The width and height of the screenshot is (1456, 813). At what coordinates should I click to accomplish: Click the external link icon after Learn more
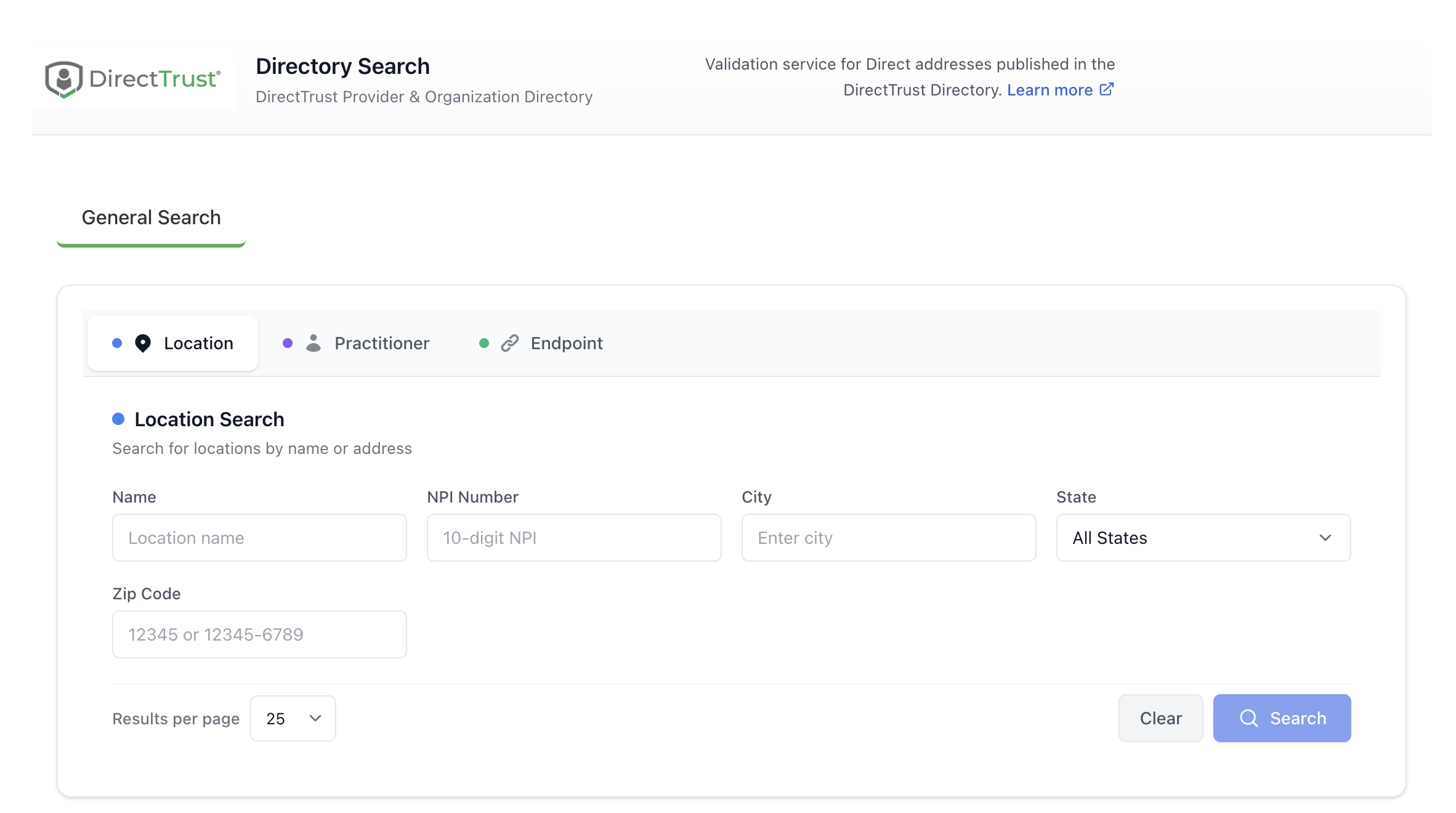click(x=1106, y=89)
